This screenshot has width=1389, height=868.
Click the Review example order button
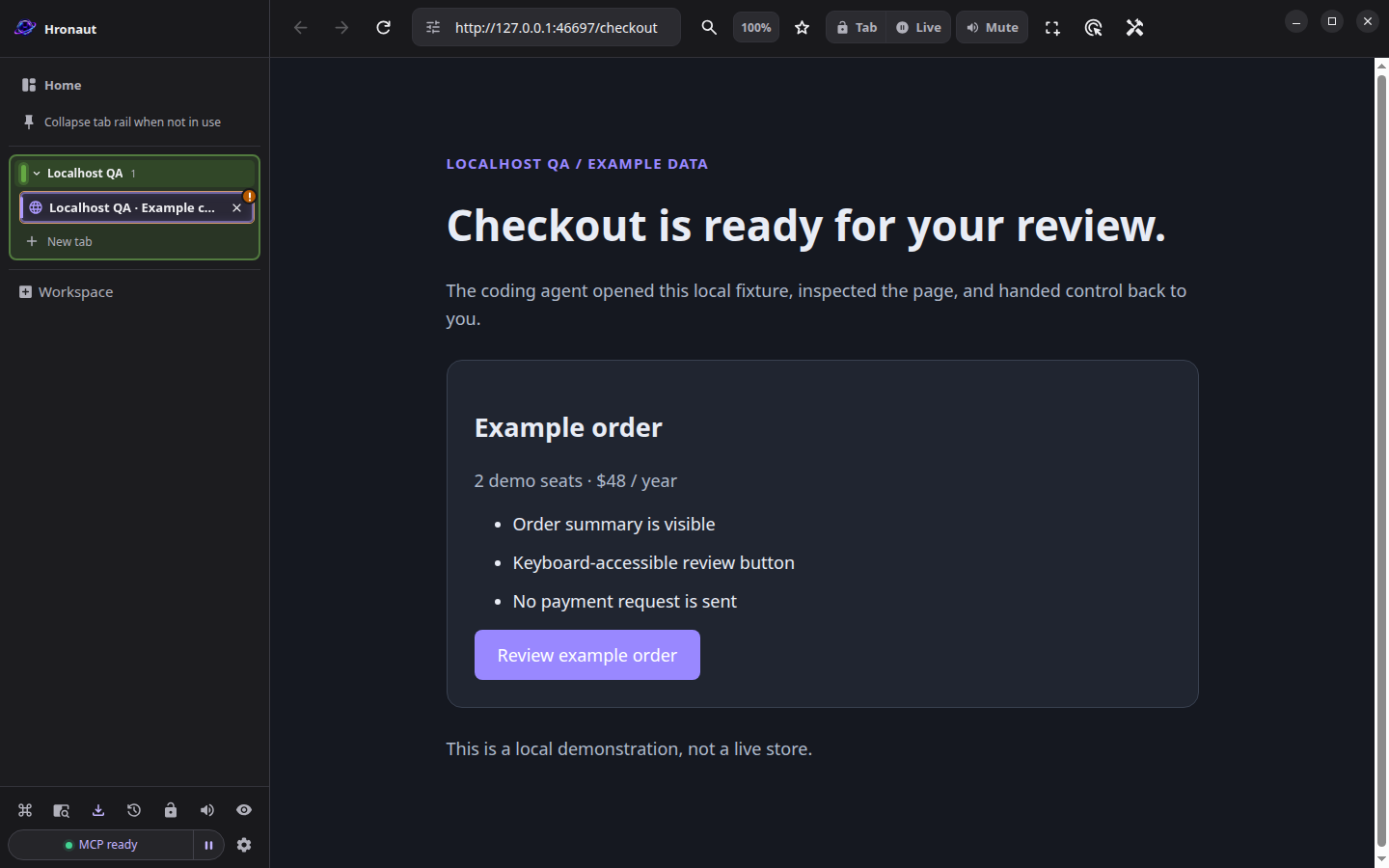point(587,655)
